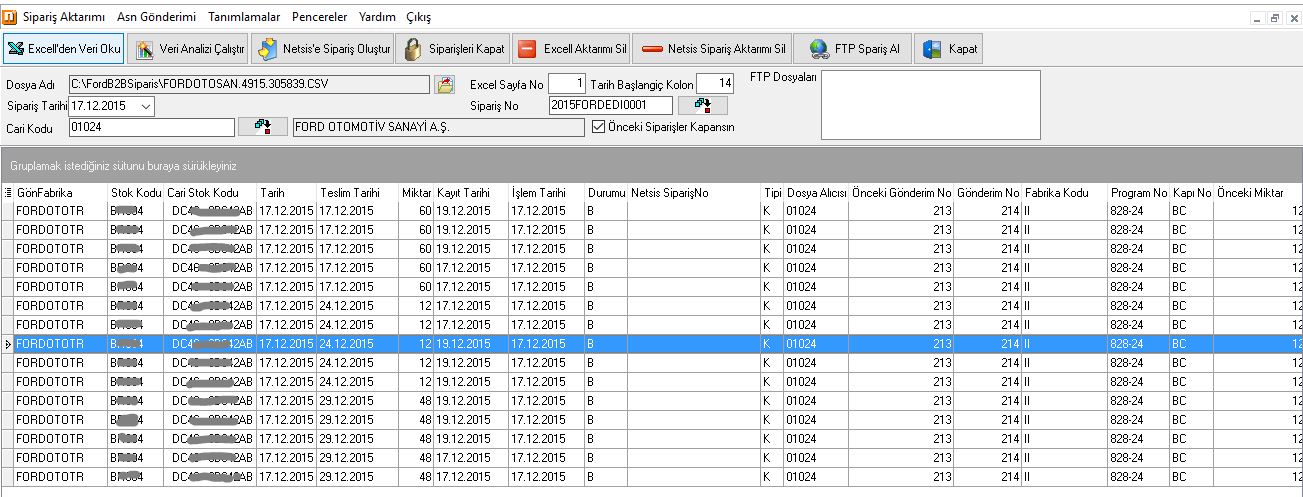Click the Gönderim No column header
Viewport: 1303px width, 497px height.
(x=987, y=192)
